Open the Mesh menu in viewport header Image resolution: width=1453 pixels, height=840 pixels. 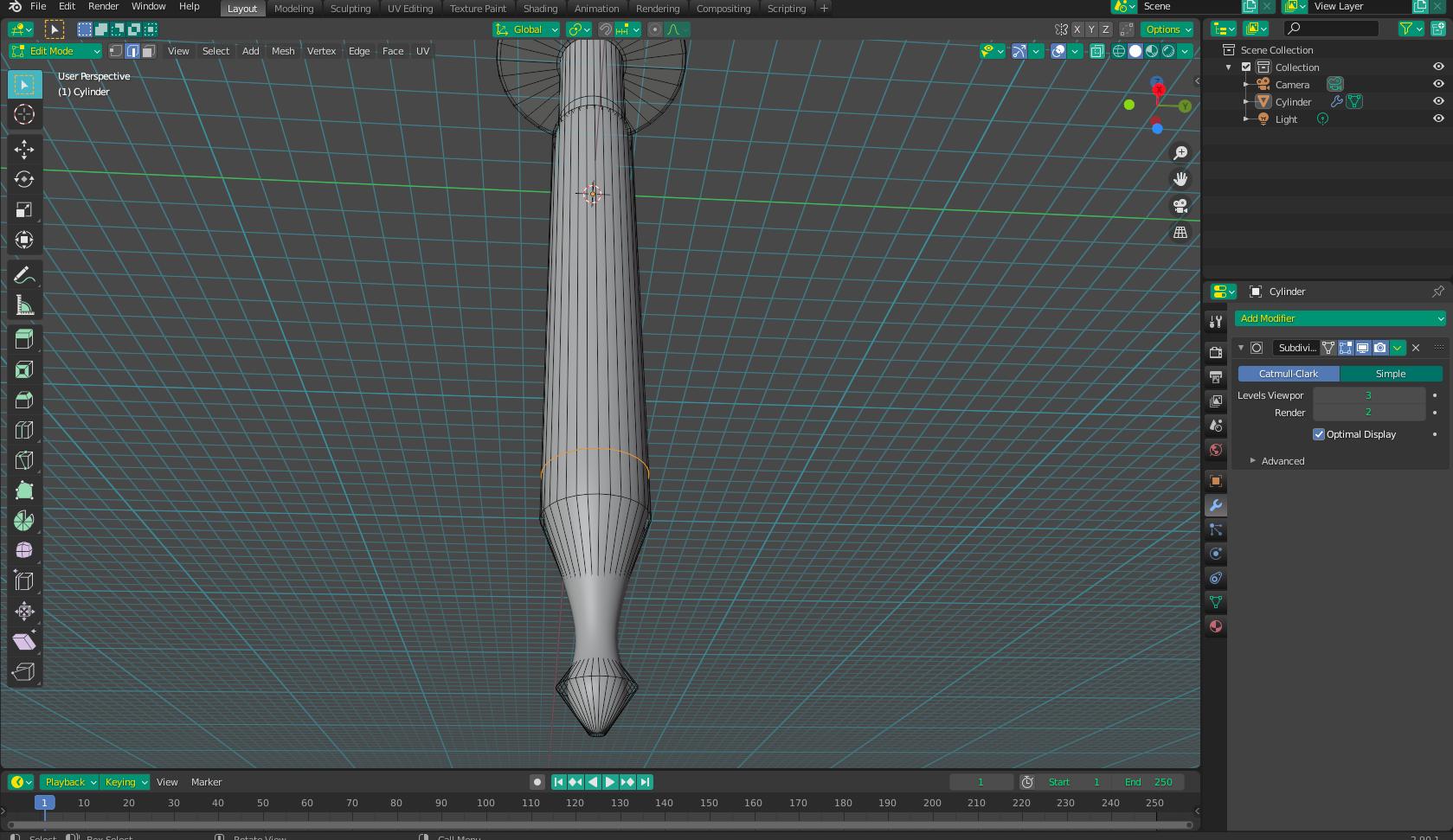click(x=283, y=51)
